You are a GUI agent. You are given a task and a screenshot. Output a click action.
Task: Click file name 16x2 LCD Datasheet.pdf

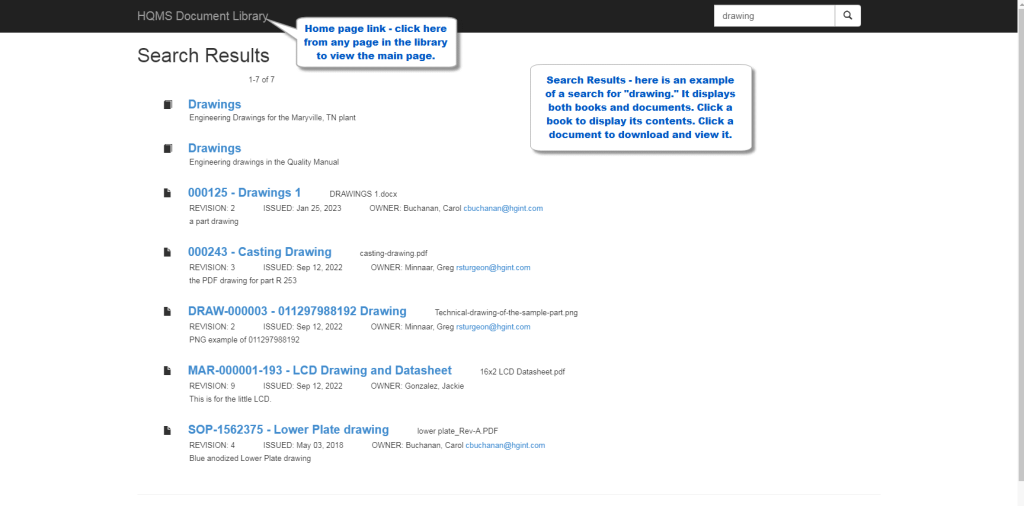522,372
